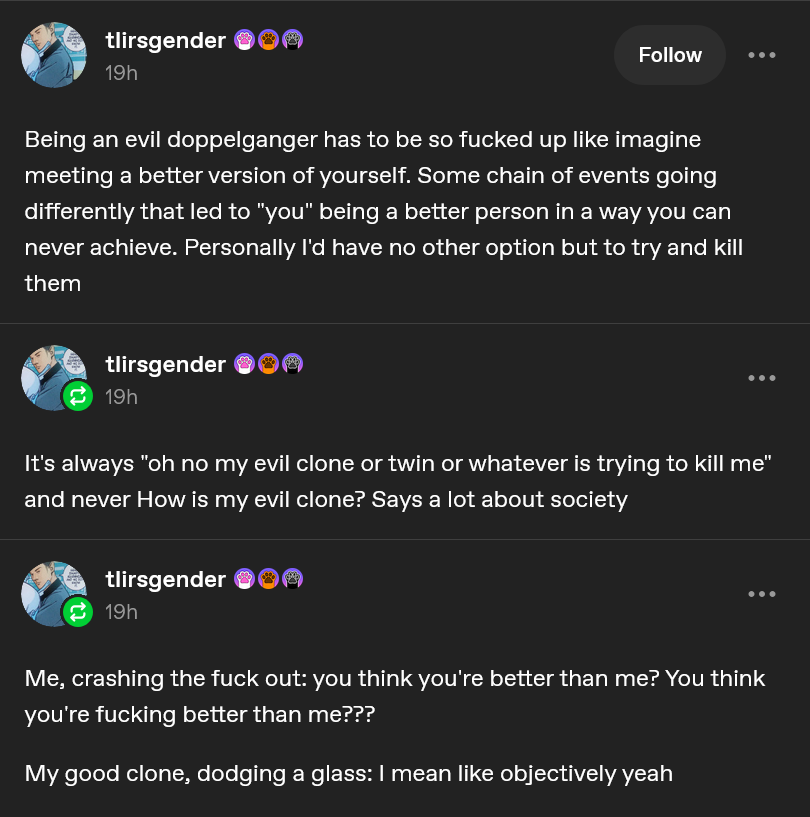Click the second post's 19h timestamp
This screenshot has width=810, height=817.
pyautogui.click(x=121, y=397)
